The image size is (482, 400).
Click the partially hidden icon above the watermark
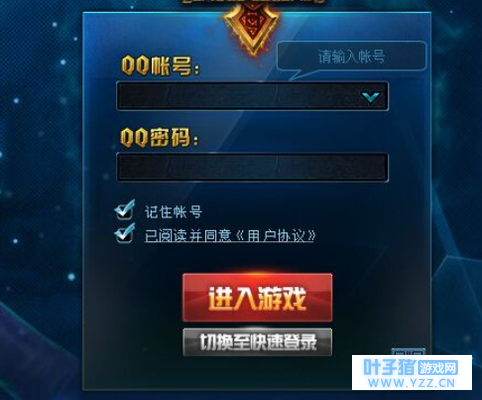tap(408, 352)
